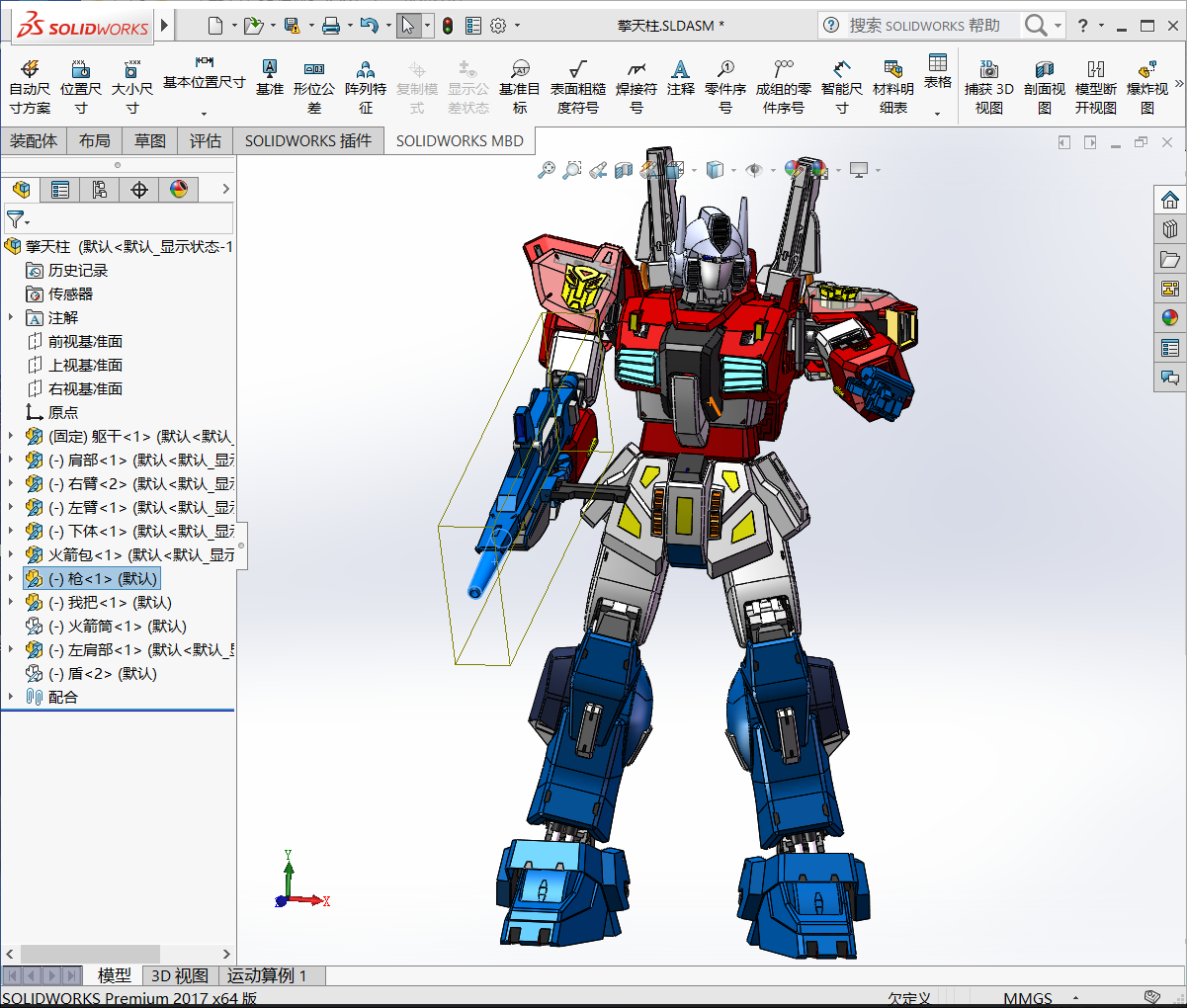Click the 阵列特征 tool

click(366, 87)
